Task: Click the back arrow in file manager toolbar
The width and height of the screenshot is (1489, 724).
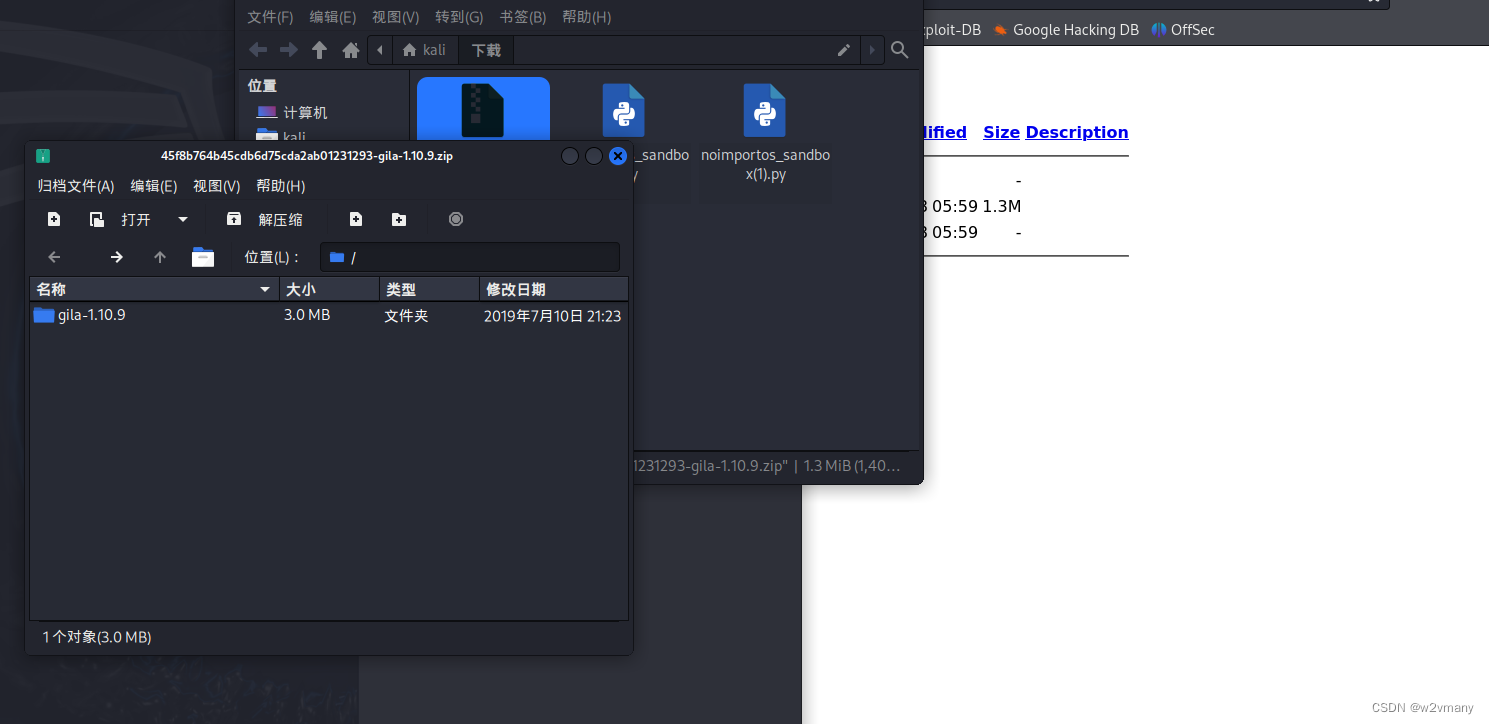Action: [x=258, y=50]
